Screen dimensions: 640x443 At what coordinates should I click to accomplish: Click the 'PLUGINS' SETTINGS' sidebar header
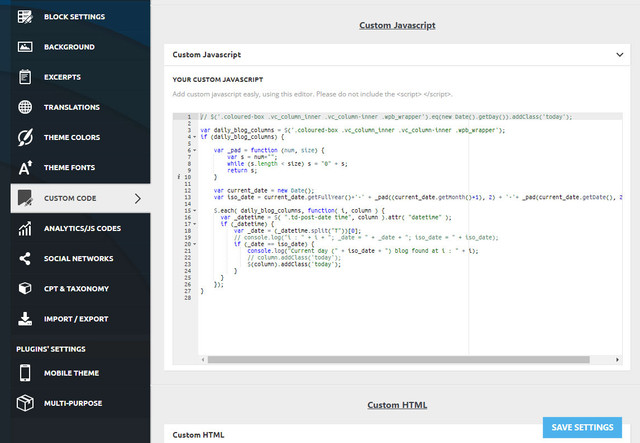coord(51,349)
